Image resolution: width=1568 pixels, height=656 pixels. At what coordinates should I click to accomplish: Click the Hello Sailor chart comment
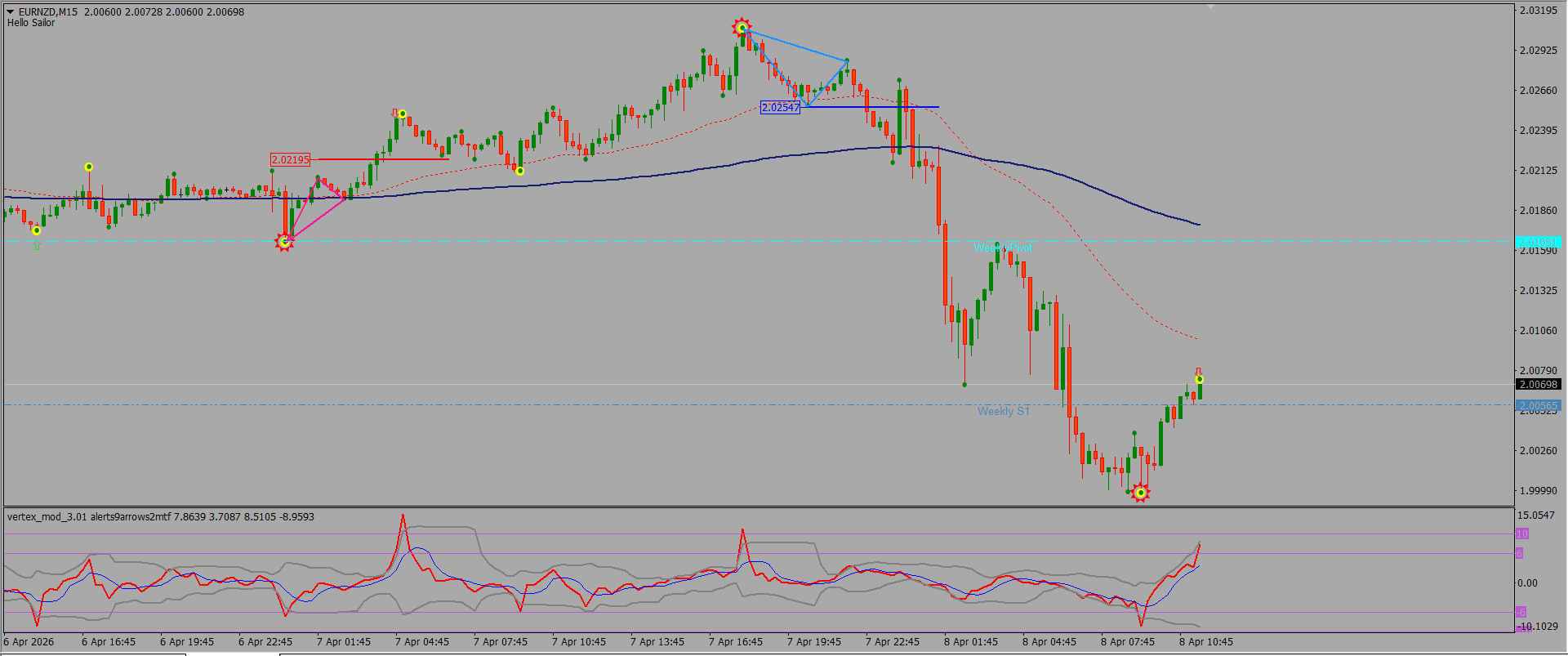point(31,23)
